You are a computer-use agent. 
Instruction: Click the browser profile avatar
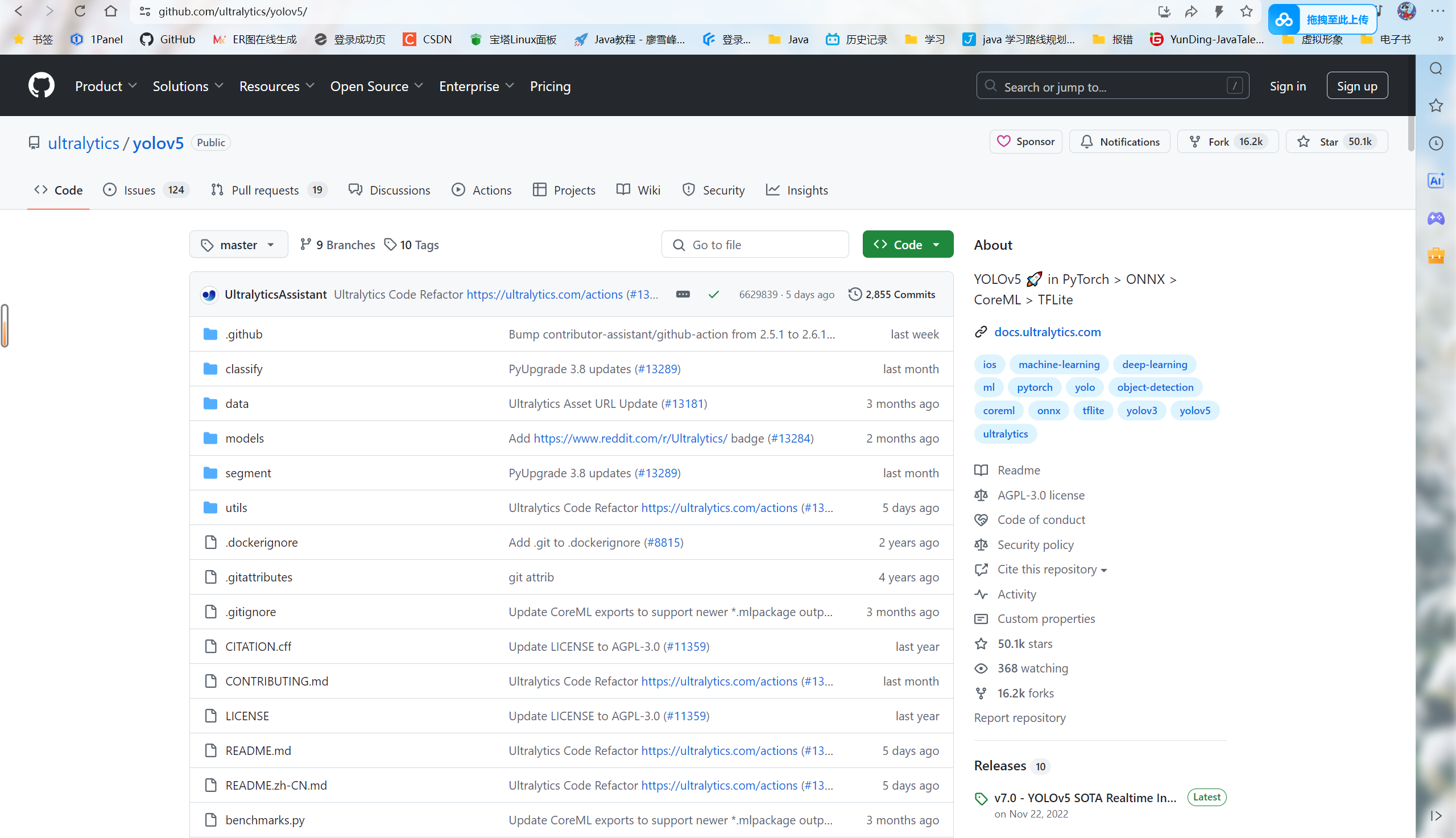pyautogui.click(x=1407, y=11)
